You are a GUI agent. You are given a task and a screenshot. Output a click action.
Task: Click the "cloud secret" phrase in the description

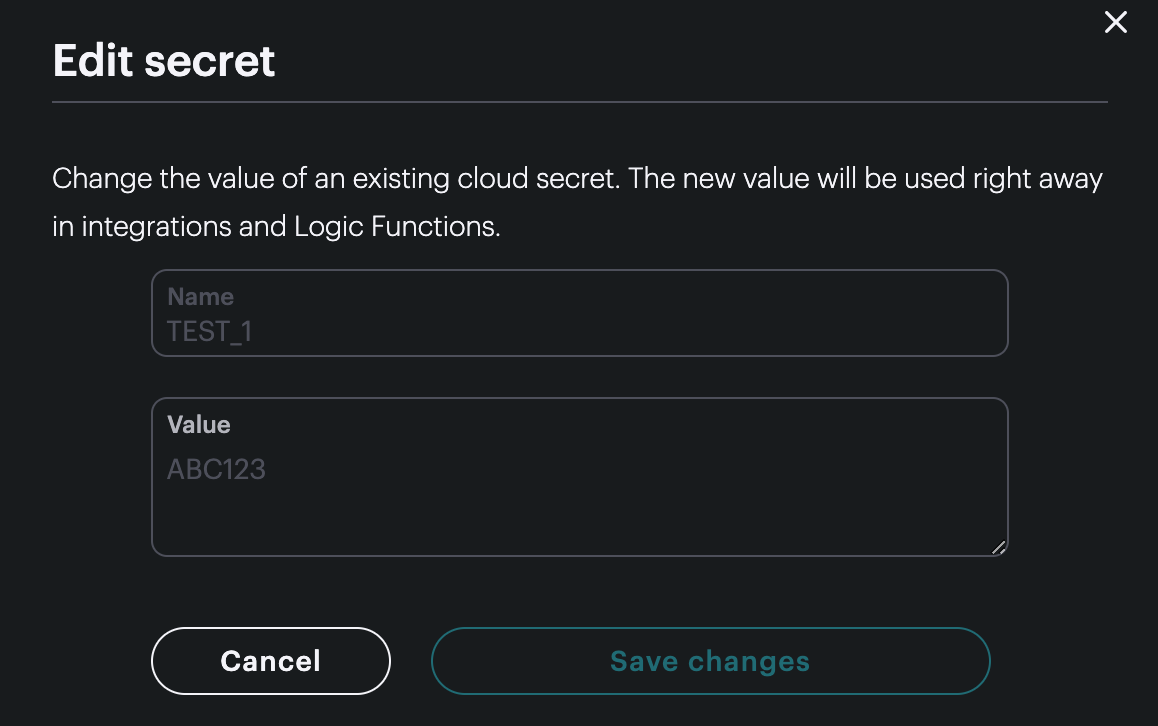click(x=538, y=179)
